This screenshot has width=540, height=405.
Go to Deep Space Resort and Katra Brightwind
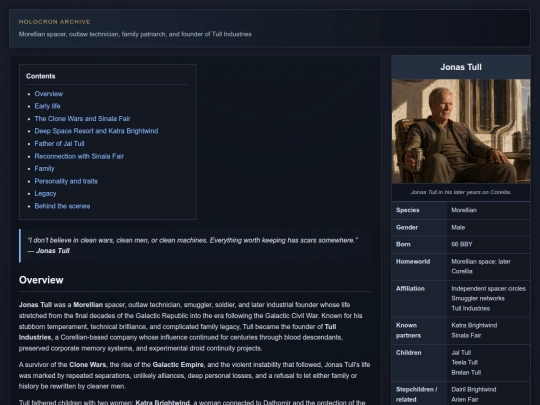click(x=96, y=131)
